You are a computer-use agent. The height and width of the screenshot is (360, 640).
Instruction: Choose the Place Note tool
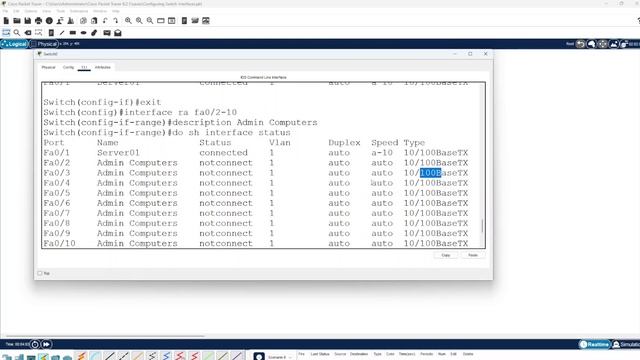[51, 33]
